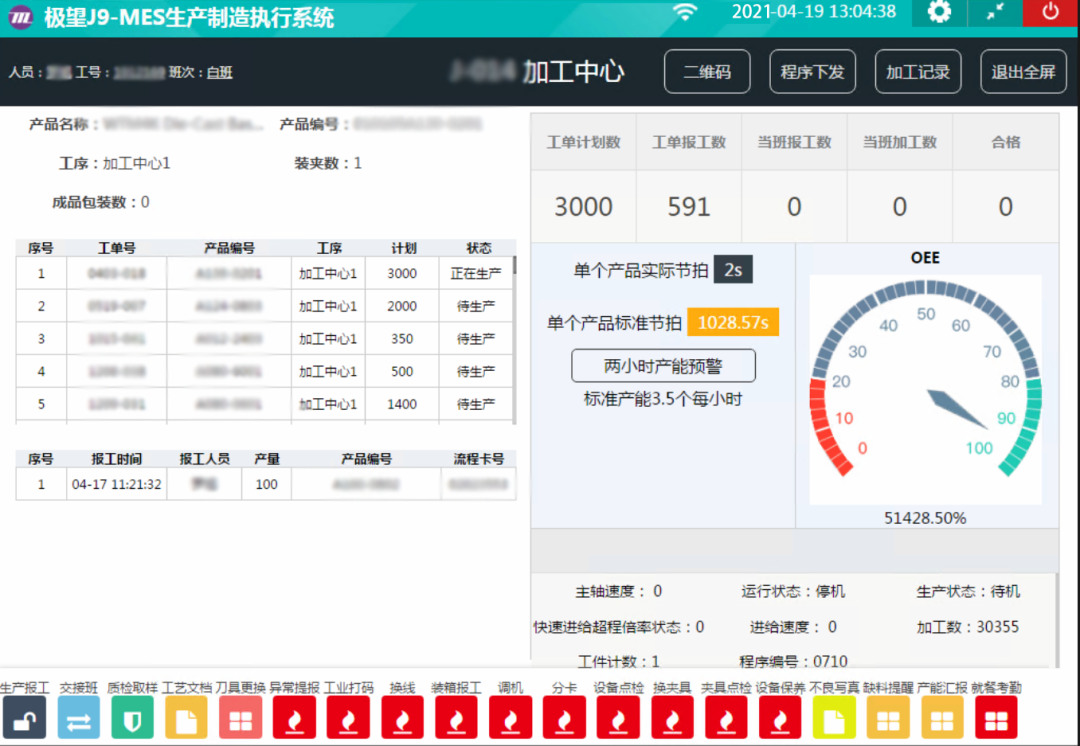Screen dimensions: 1080x746
Task: Open 加工记录 processing records
Action: 917,72
